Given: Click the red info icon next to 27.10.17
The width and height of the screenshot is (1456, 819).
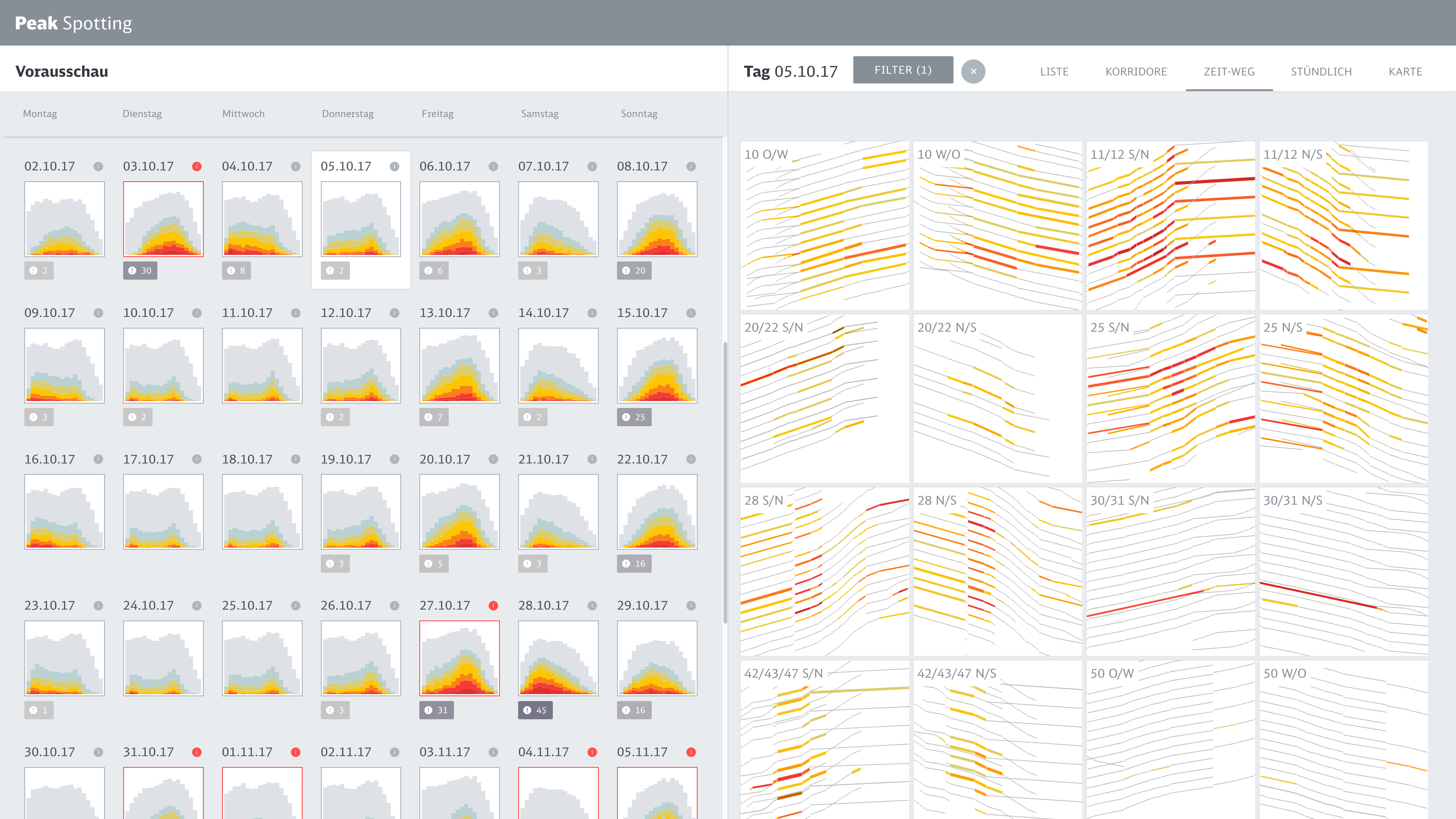Looking at the screenshot, I should click(493, 605).
